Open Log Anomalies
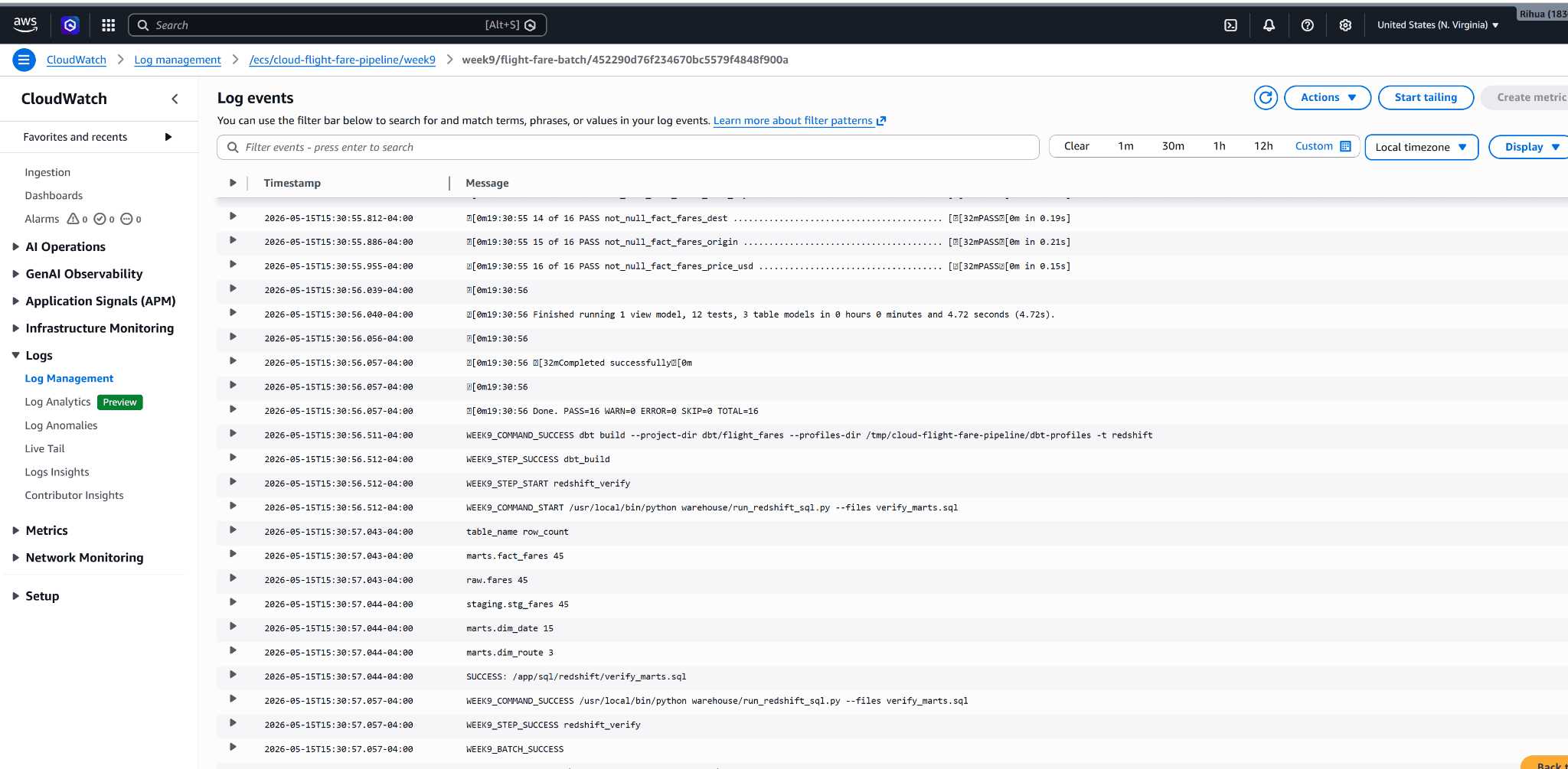The width and height of the screenshot is (1568, 769). (61, 425)
